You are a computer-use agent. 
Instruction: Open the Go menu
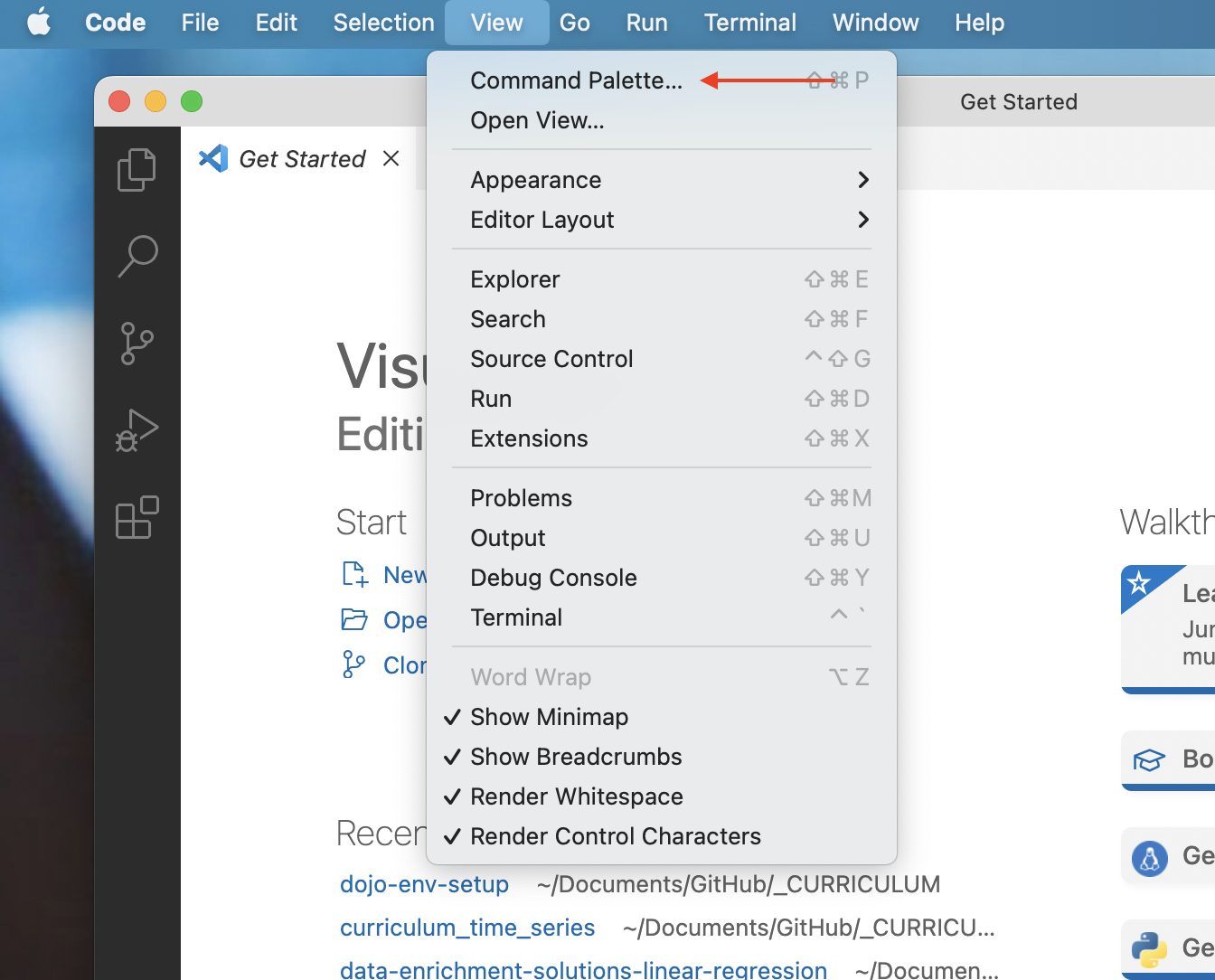[575, 22]
